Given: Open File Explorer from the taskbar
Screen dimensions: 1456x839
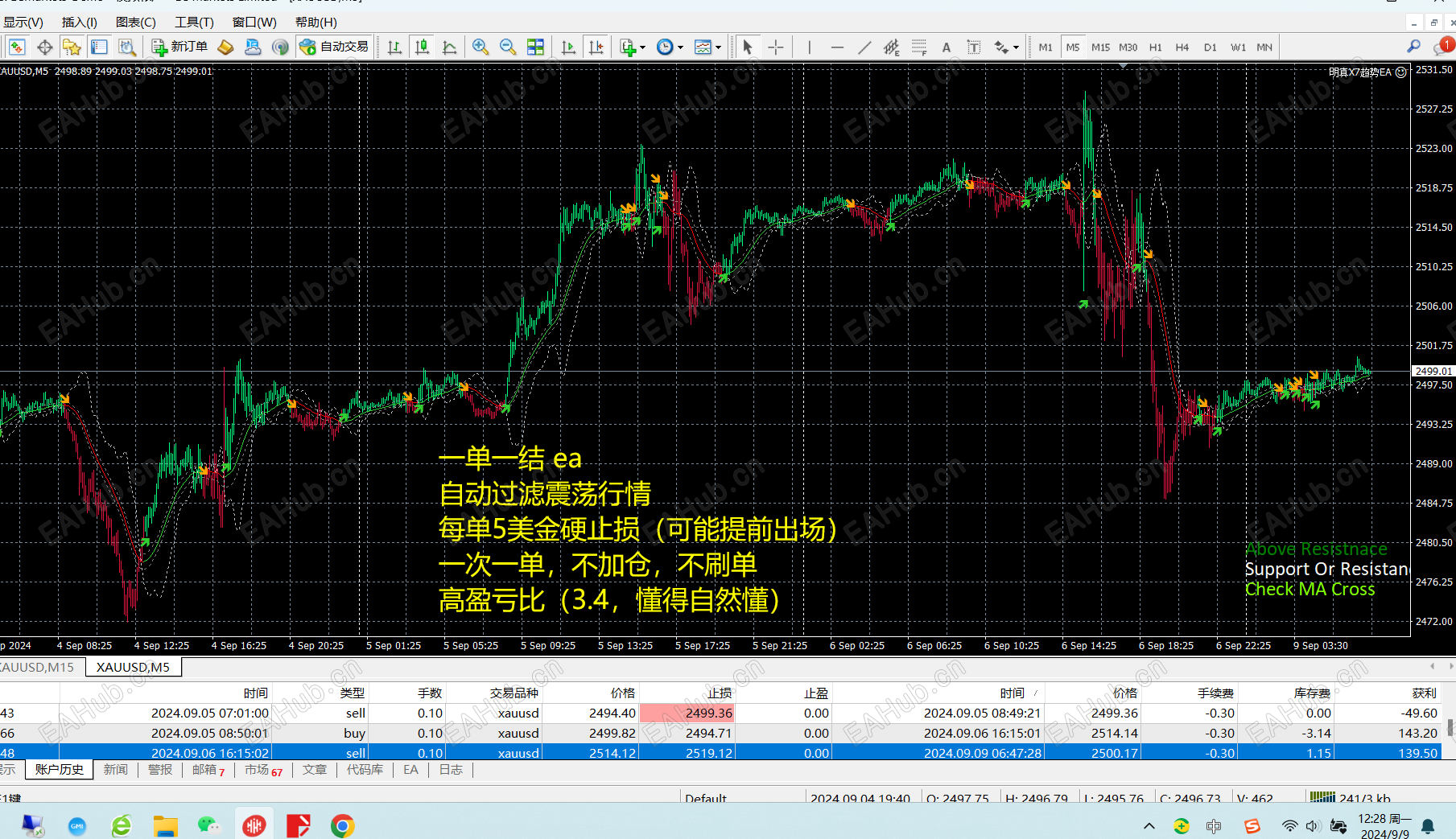Looking at the screenshot, I should tap(166, 825).
